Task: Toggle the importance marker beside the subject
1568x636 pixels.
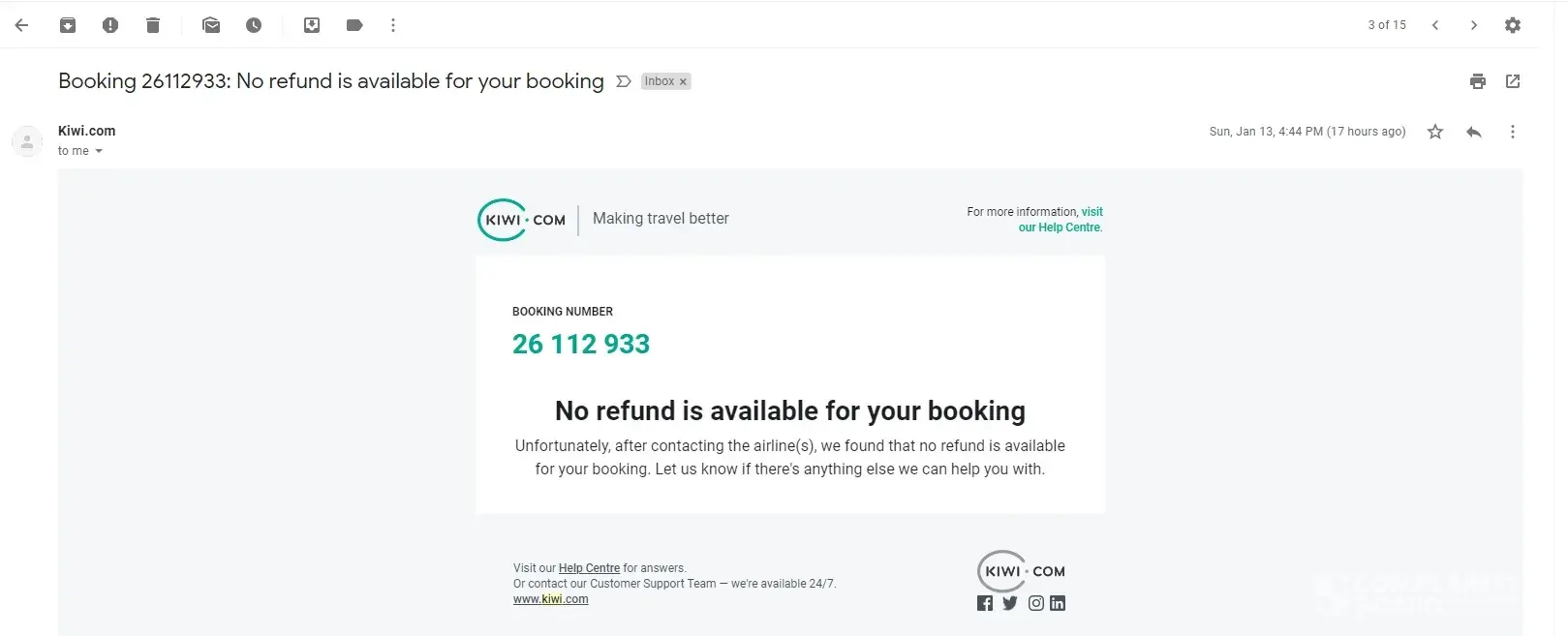Action: pos(624,81)
